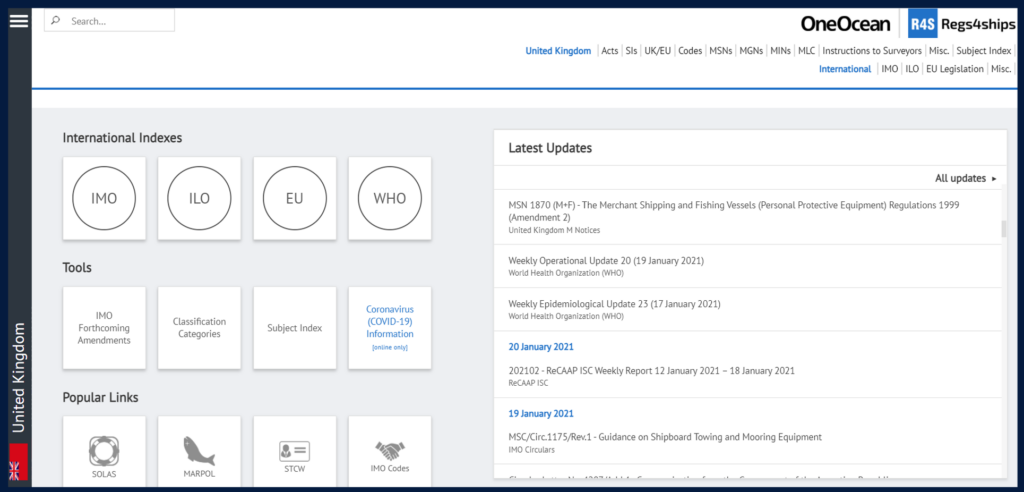Open the hamburger menu icon
The height and width of the screenshot is (492, 1024).
[19, 21]
